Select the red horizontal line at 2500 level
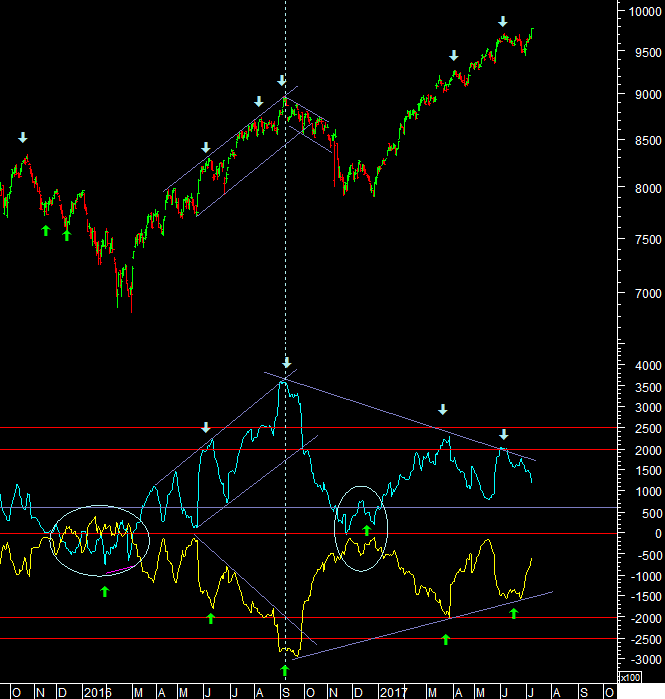Image resolution: width=665 pixels, height=699 pixels. pos(308,428)
